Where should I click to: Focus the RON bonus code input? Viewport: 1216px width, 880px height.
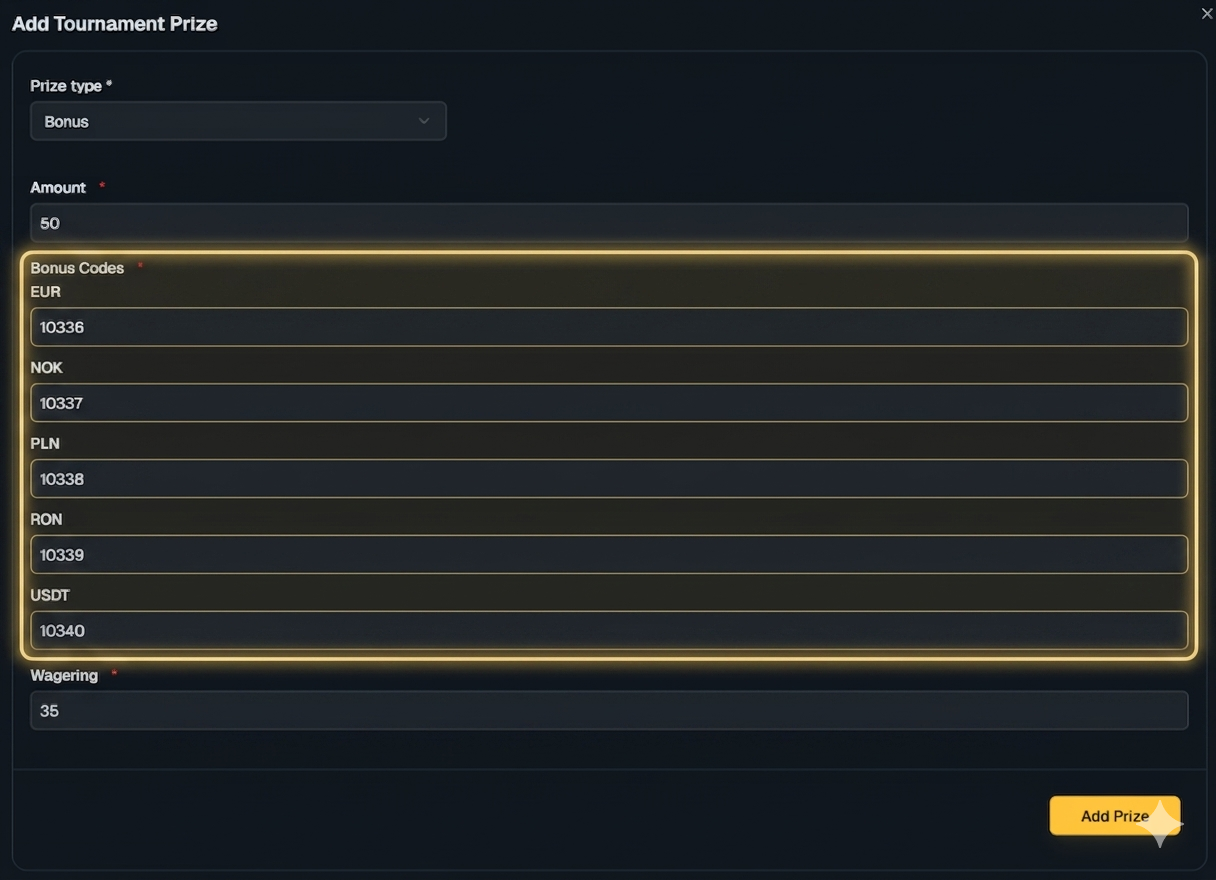609,555
